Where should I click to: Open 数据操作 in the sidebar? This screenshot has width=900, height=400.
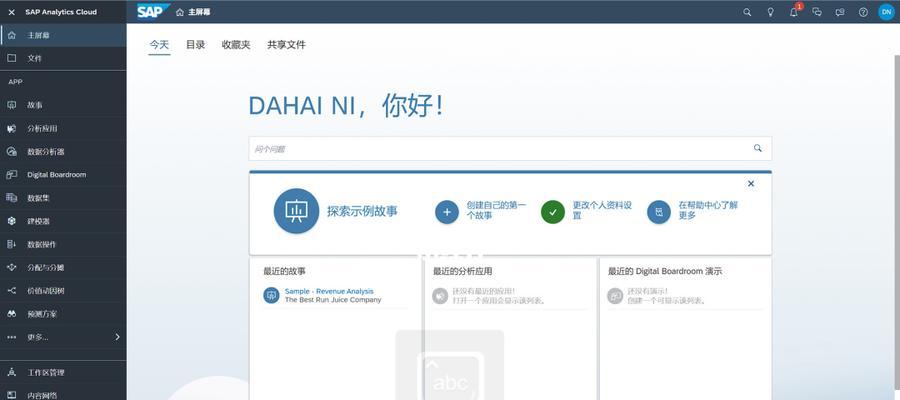(63, 244)
